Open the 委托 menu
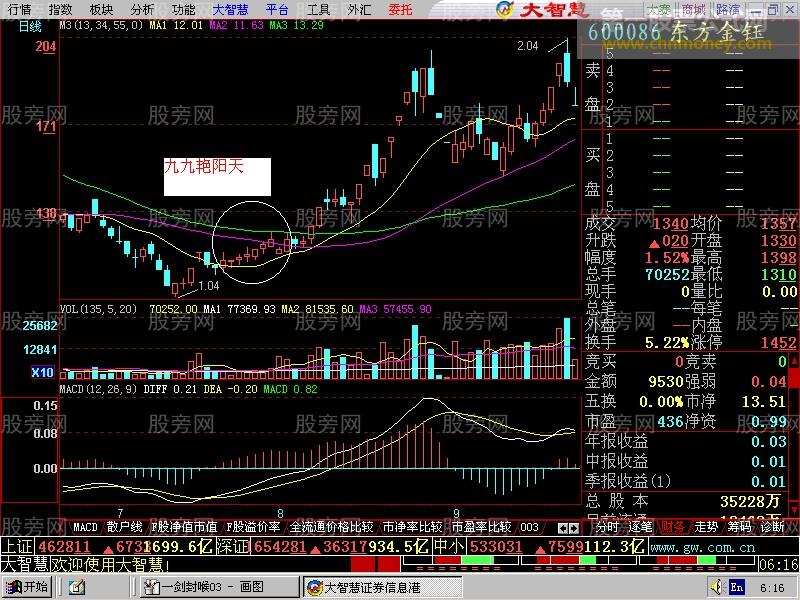Viewport: 800px width, 600px height. tap(400, 9)
